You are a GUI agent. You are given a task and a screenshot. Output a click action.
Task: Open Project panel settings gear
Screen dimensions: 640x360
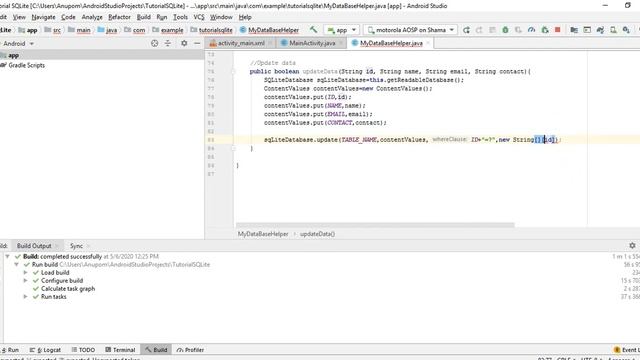click(x=184, y=43)
